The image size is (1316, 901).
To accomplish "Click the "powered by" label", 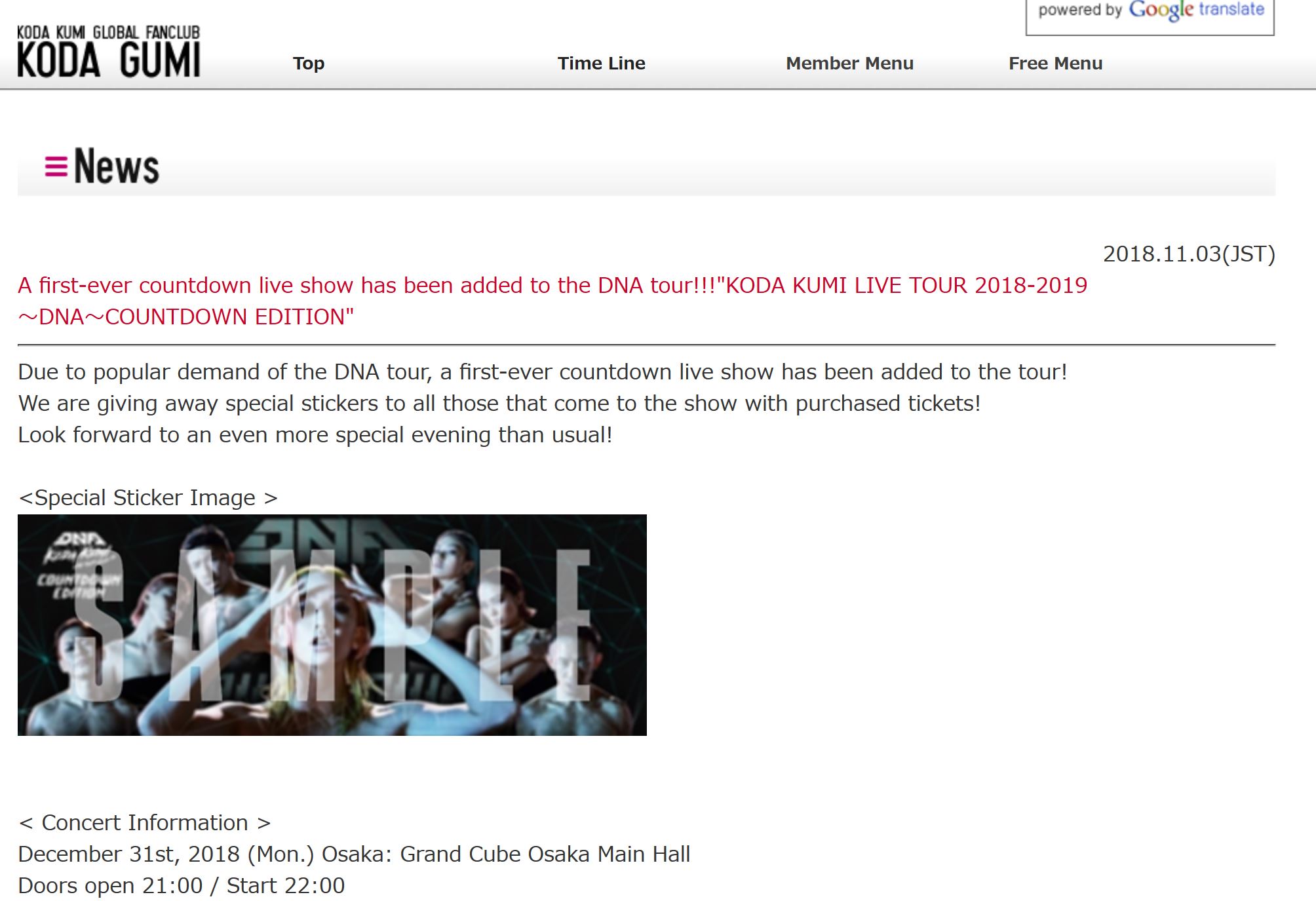I will tap(1080, 10).
